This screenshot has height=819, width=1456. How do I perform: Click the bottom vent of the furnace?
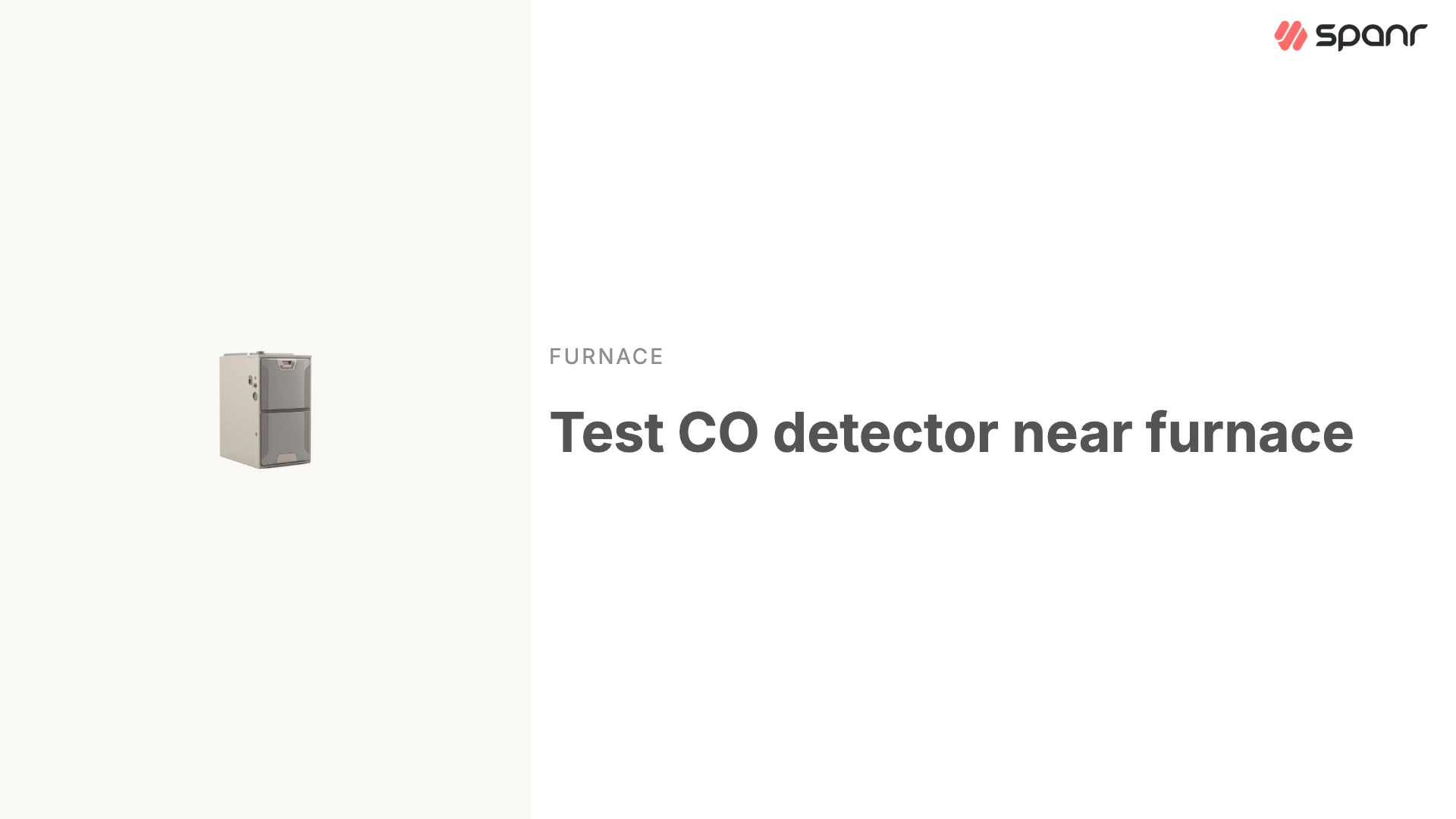pos(287,459)
